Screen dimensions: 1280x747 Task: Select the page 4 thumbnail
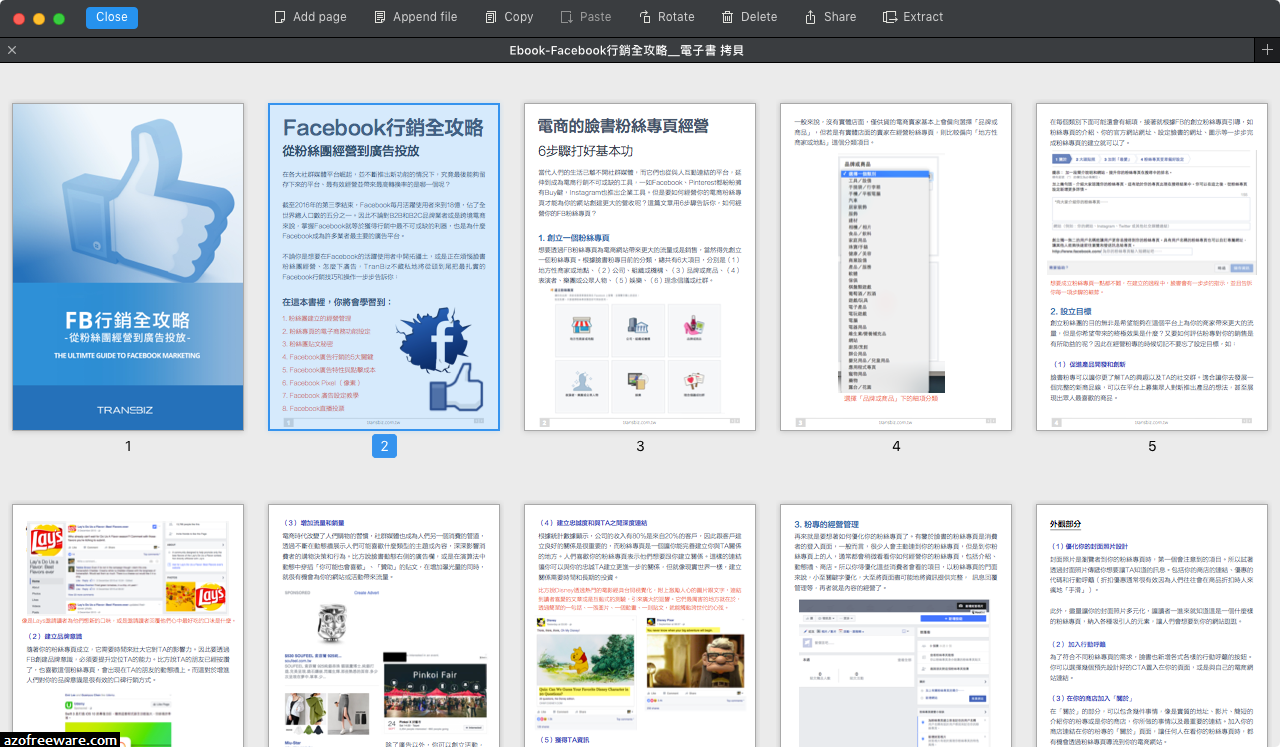[x=896, y=266]
